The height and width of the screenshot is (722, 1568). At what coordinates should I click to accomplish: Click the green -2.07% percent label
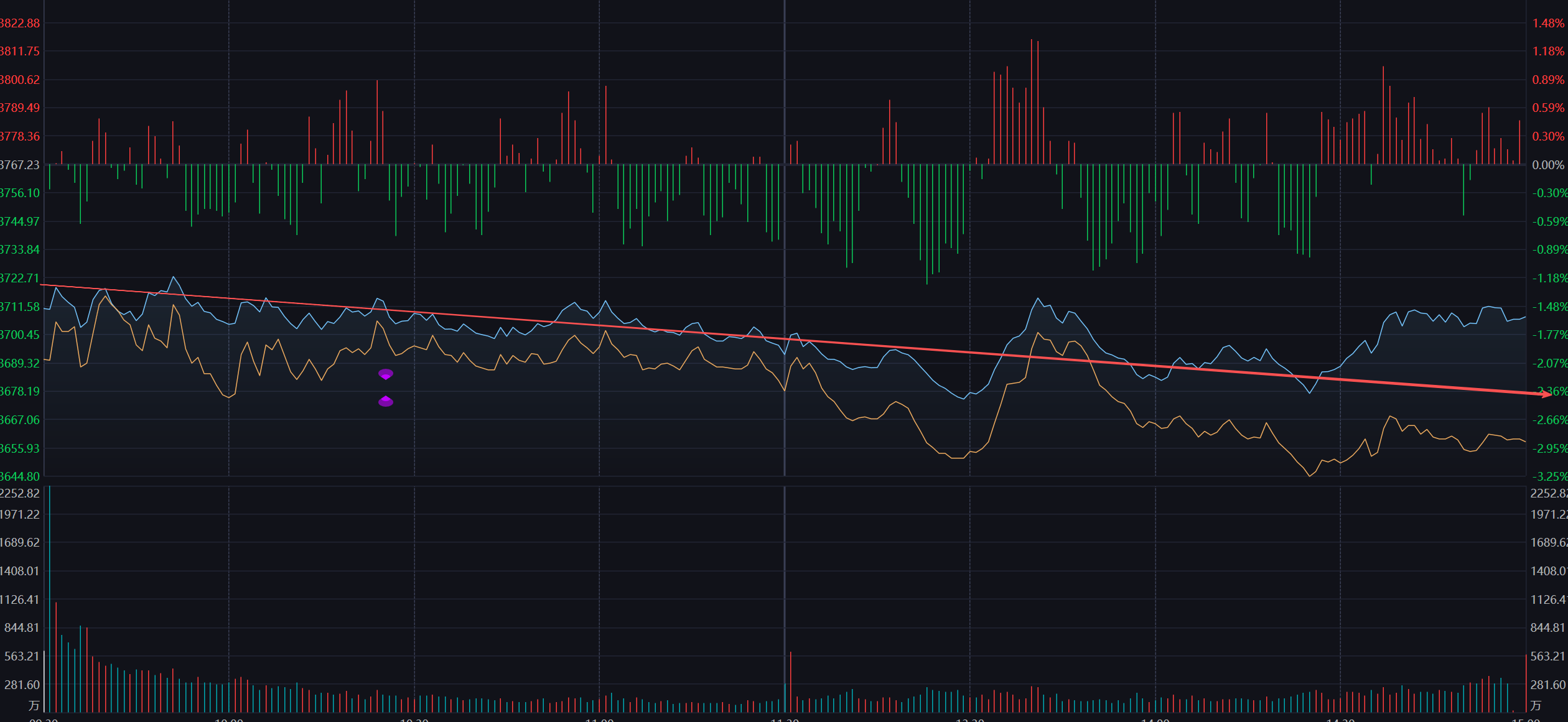(1549, 363)
